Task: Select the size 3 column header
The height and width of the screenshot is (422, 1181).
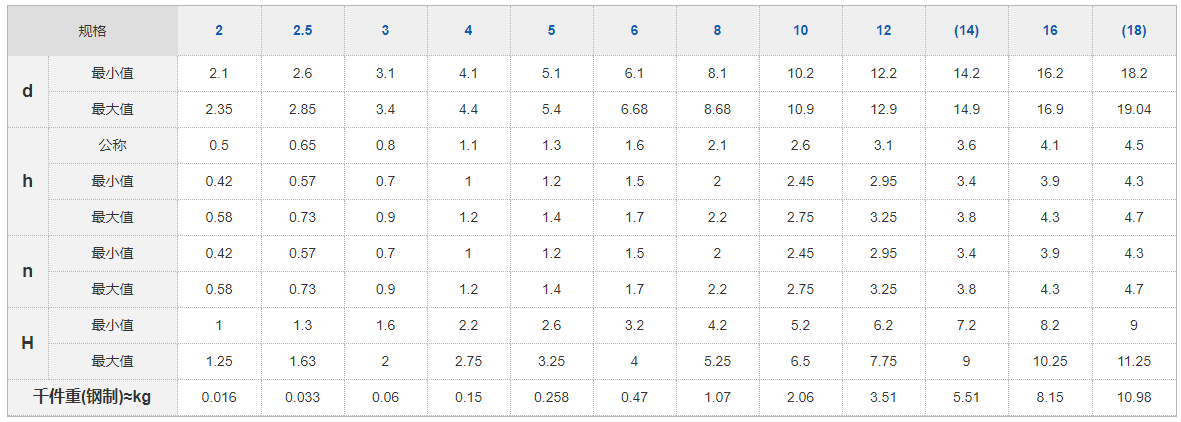Action: click(385, 31)
